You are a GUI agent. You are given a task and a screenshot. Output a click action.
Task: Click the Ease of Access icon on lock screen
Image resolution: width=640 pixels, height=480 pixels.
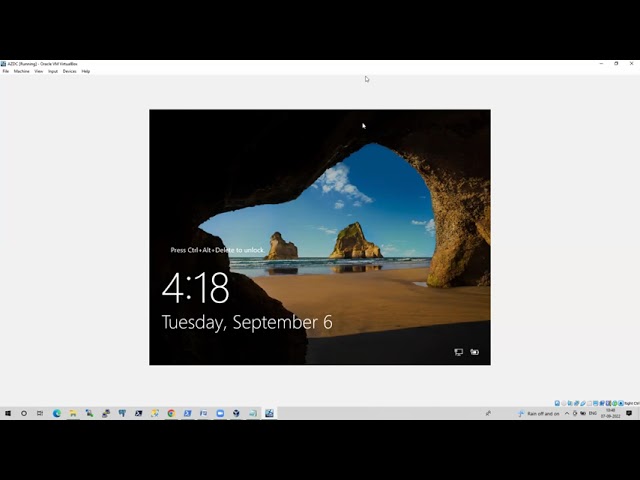pyautogui.click(x=475, y=352)
